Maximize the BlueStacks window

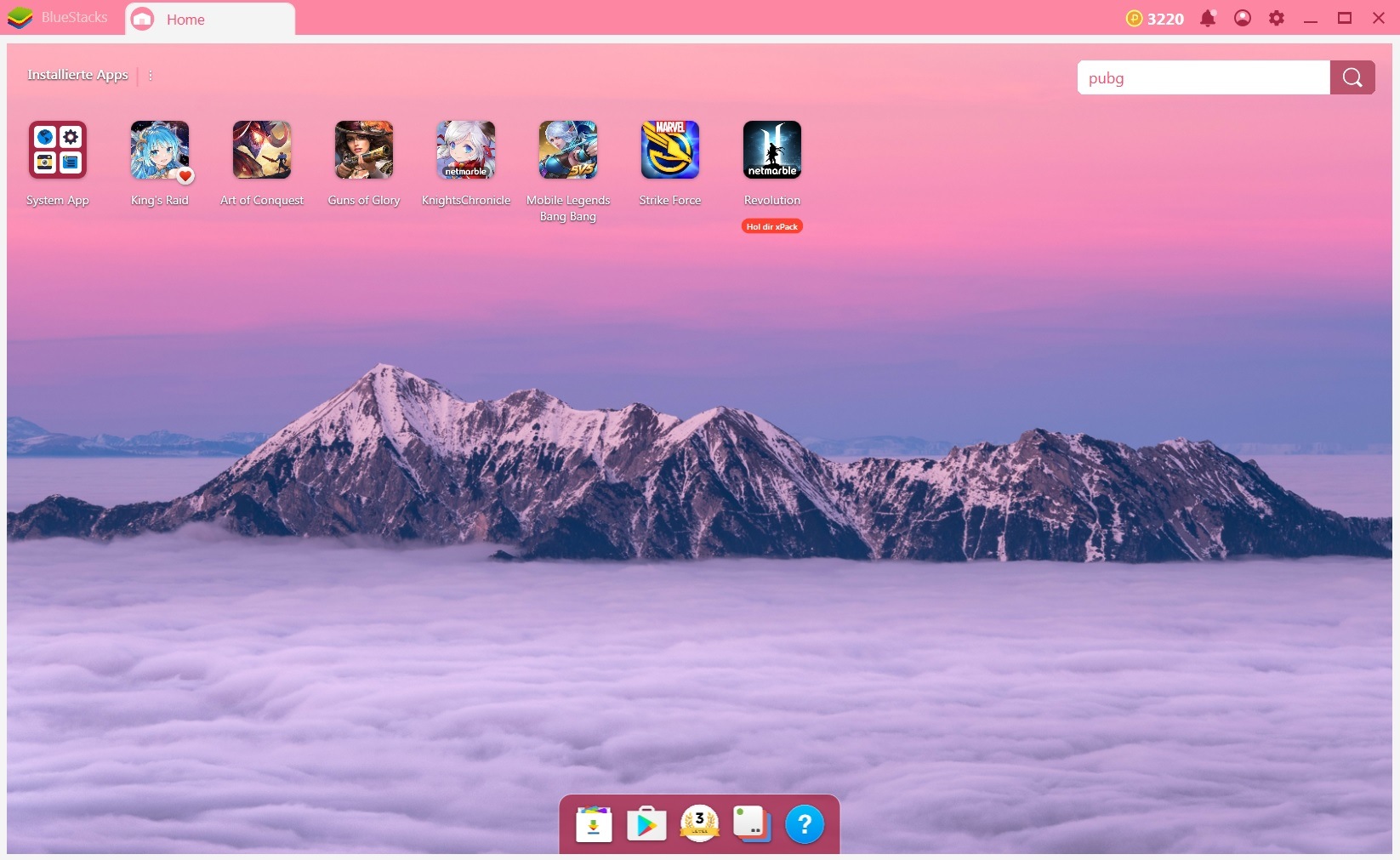[x=1345, y=18]
